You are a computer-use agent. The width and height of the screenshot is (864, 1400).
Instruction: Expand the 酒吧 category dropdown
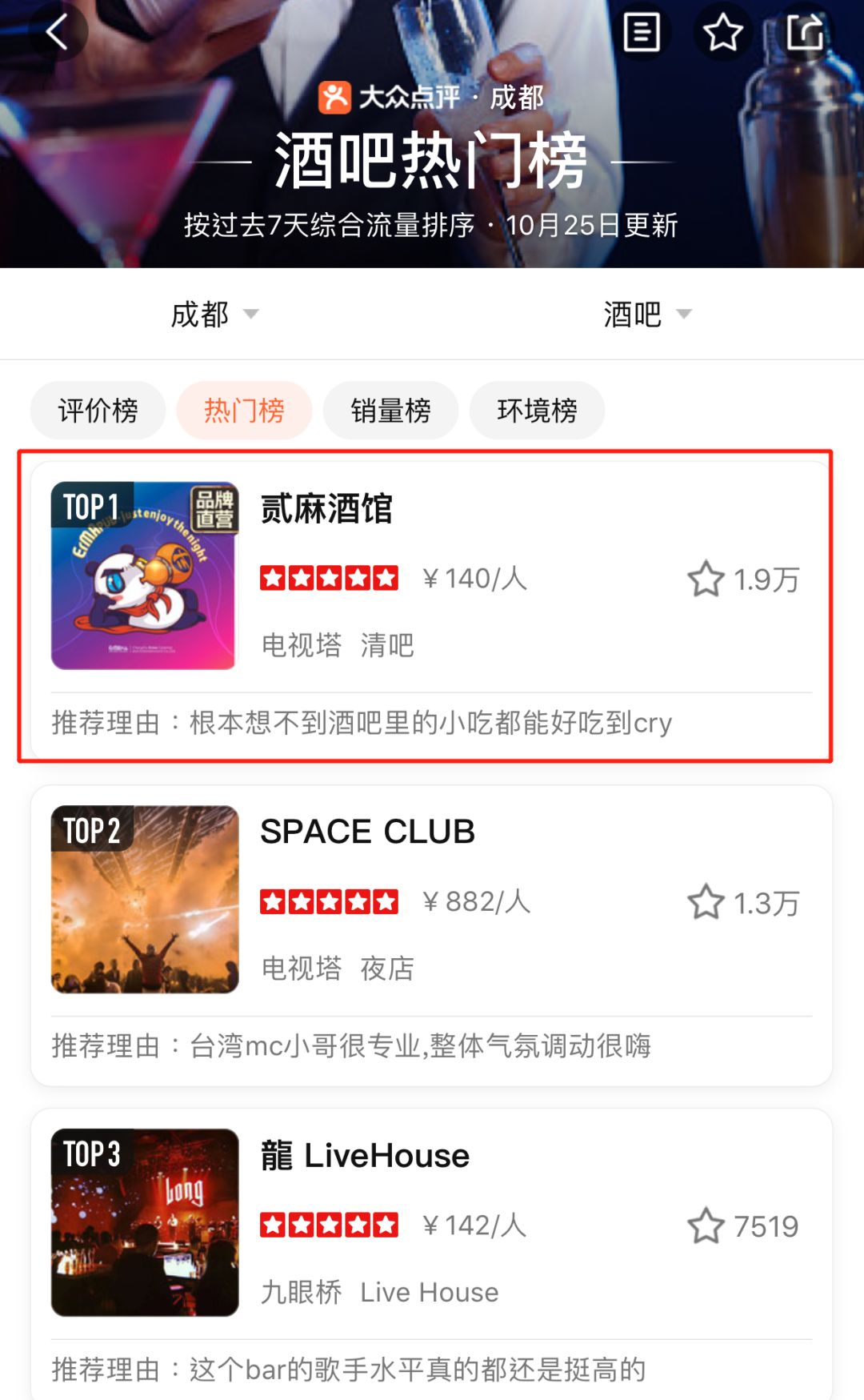click(x=647, y=314)
